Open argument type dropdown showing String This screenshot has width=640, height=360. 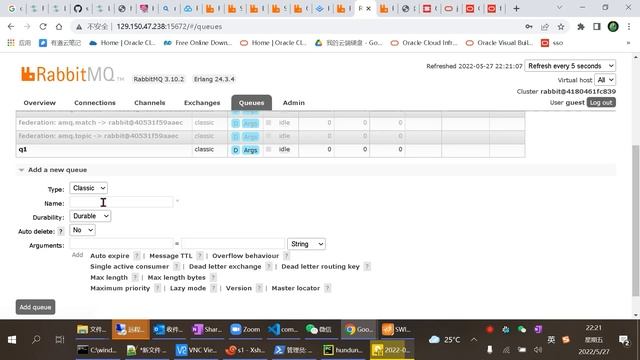pos(307,244)
